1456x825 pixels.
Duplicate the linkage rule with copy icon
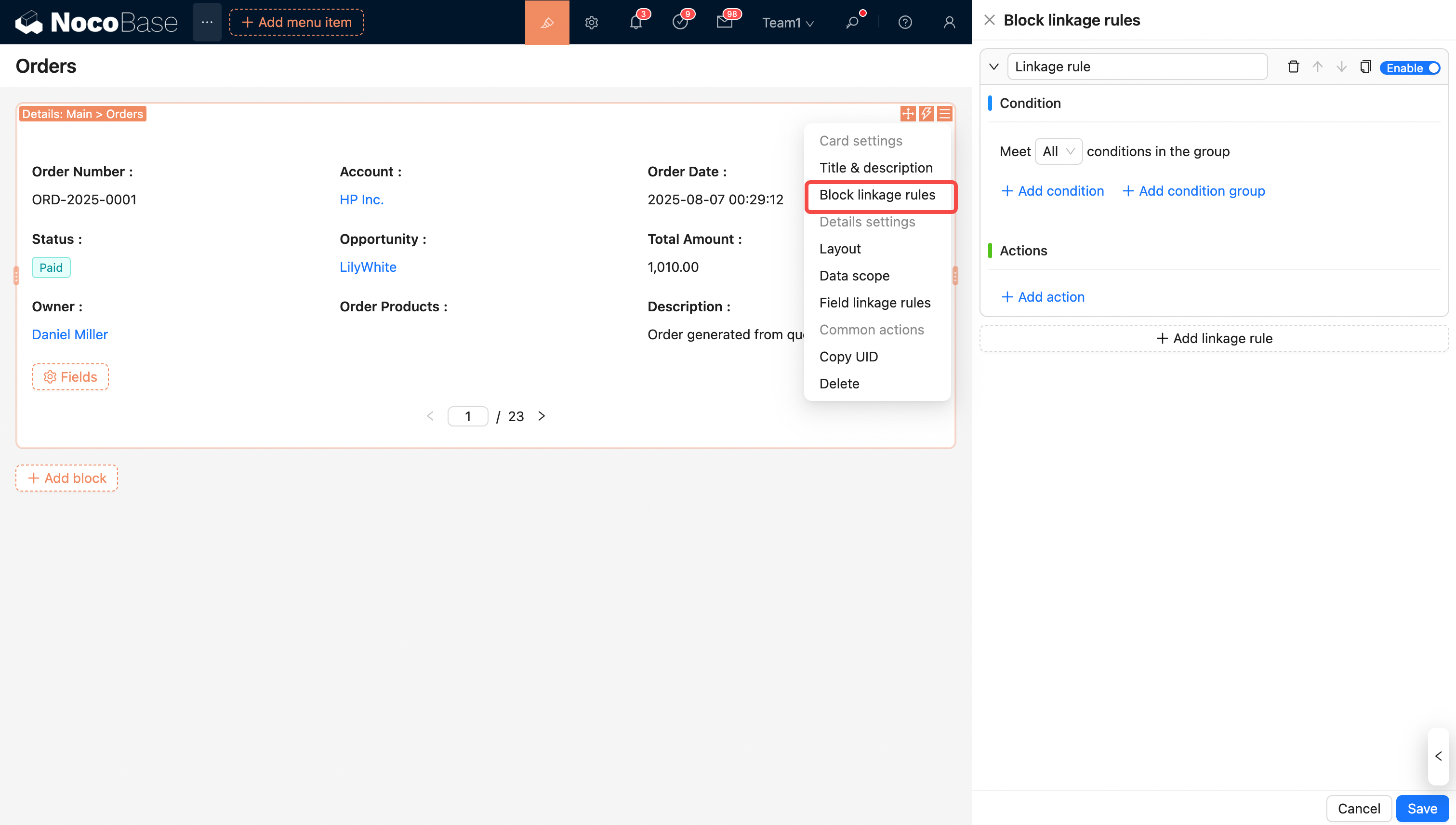(x=1365, y=67)
